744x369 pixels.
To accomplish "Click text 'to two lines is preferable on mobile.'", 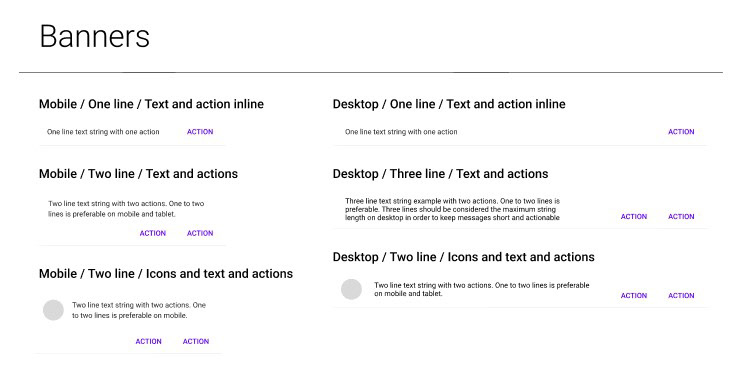I will pos(130,315).
